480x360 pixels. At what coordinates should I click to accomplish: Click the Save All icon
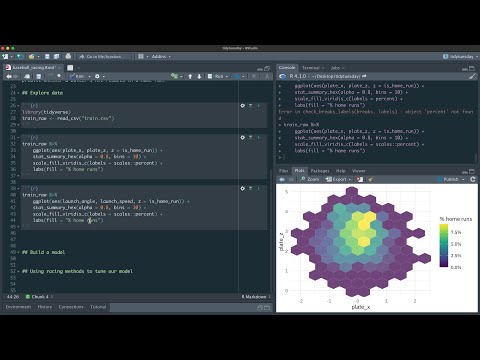56,56
